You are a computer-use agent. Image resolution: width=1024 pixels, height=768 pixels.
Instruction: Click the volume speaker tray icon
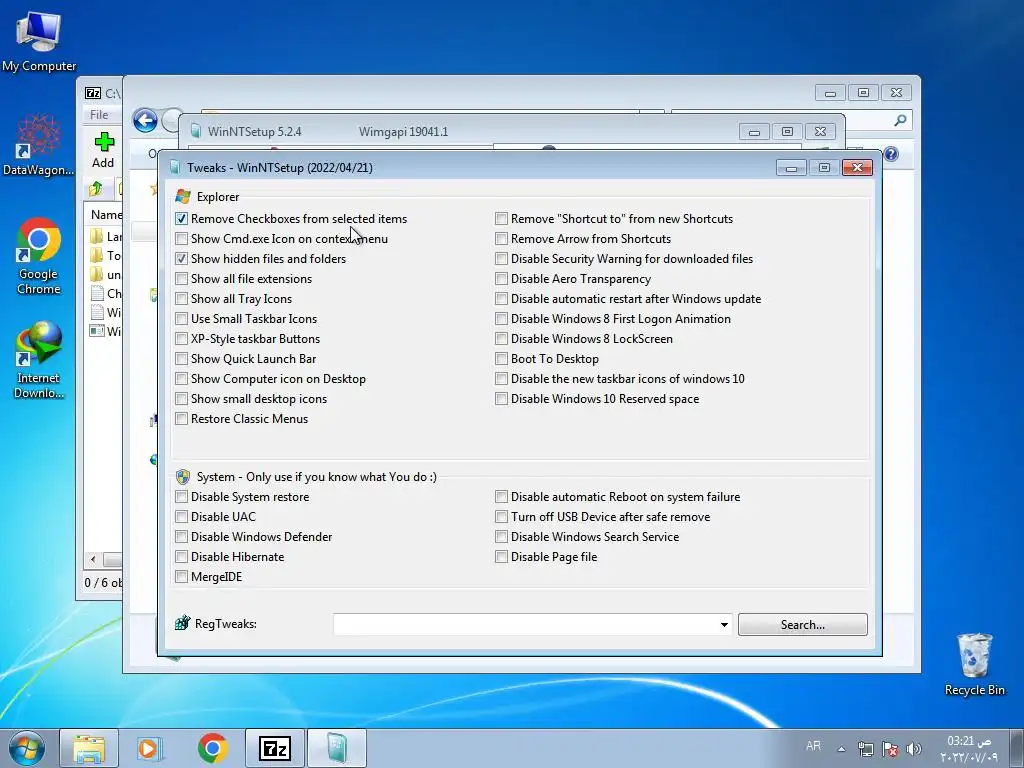click(x=914, y=749)
